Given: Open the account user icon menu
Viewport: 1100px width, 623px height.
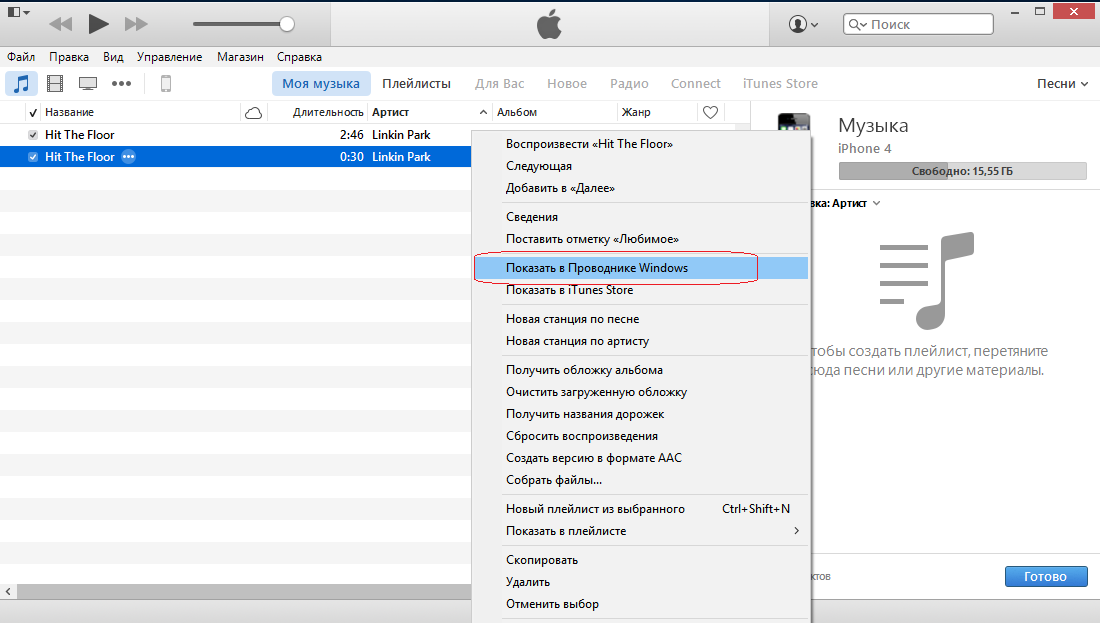Looking at the screenshot, I should pos(803,24).
